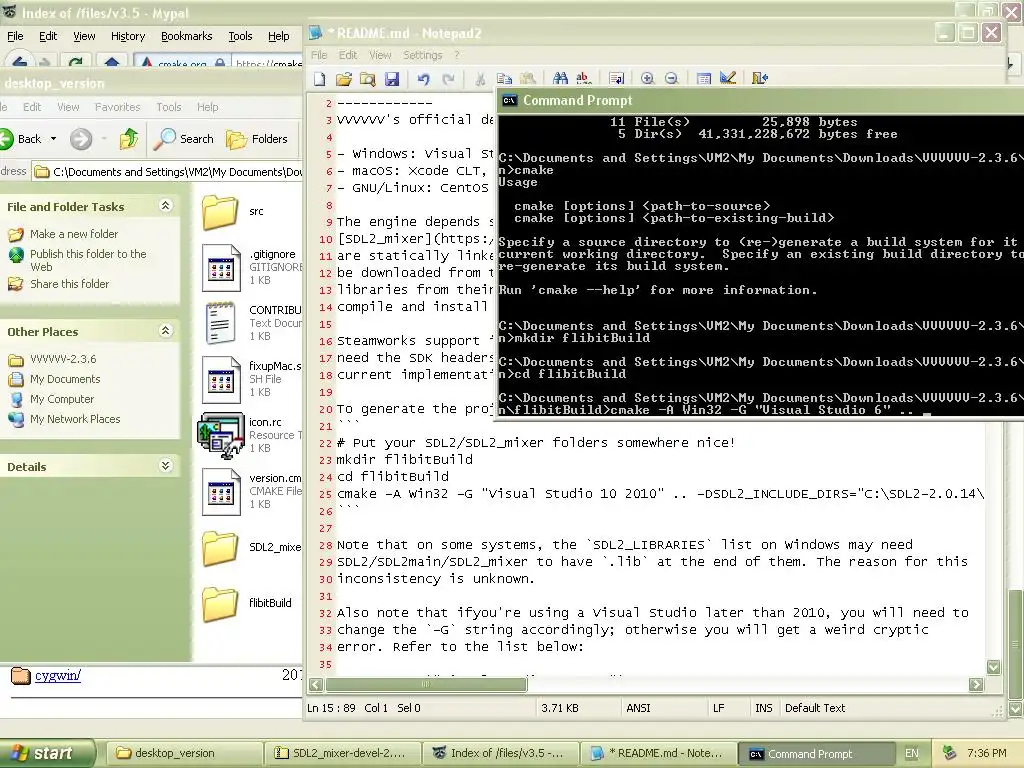Image resolution: width=1024 pixels, height=768 pixels.
Task: Open the Settings menu in Notepad2
Action: (423, 55)
